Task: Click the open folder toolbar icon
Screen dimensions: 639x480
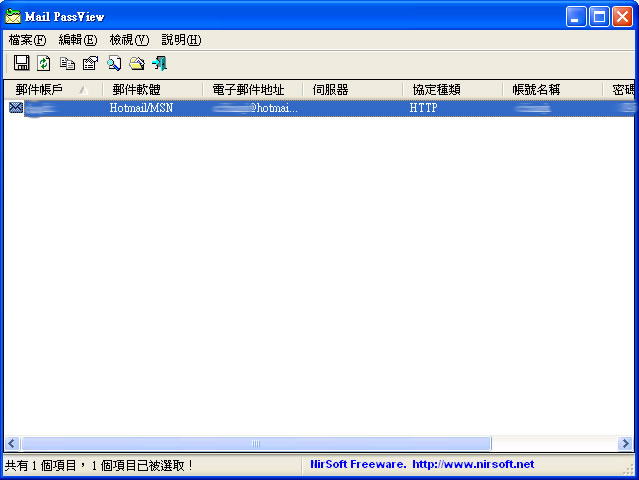Action: point(137,64)
